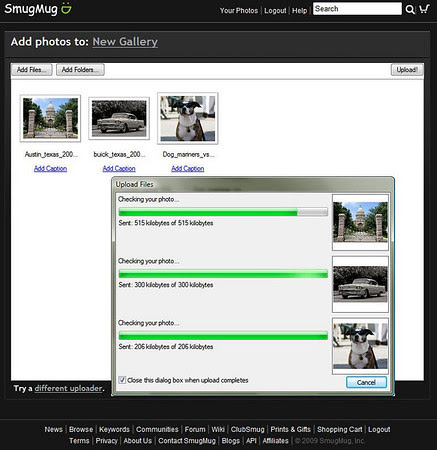Open Blogs in the footer
The height and width of the screenshot is (450, 437).
pos(231,441)
